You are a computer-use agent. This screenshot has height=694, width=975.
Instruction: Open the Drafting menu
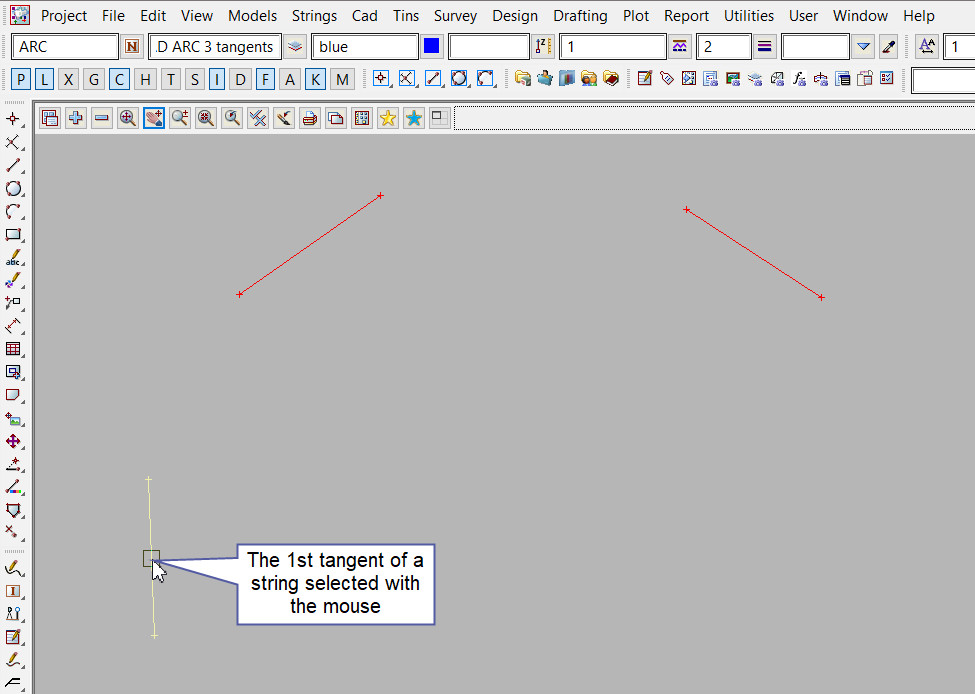pyautogui.click(x=580, y=16)
